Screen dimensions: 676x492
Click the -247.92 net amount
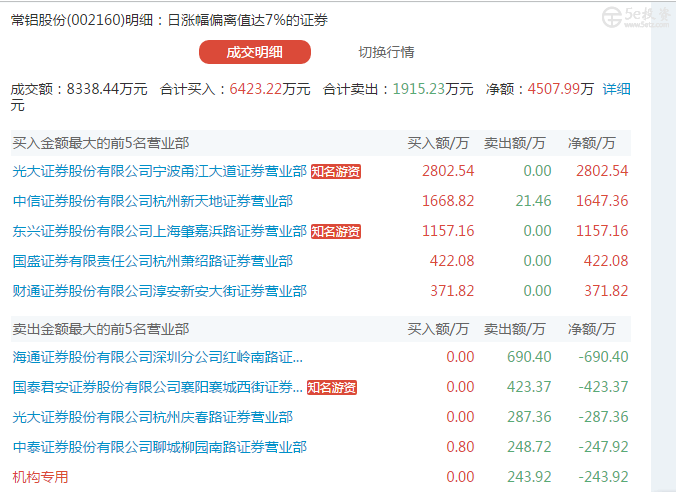603,446
